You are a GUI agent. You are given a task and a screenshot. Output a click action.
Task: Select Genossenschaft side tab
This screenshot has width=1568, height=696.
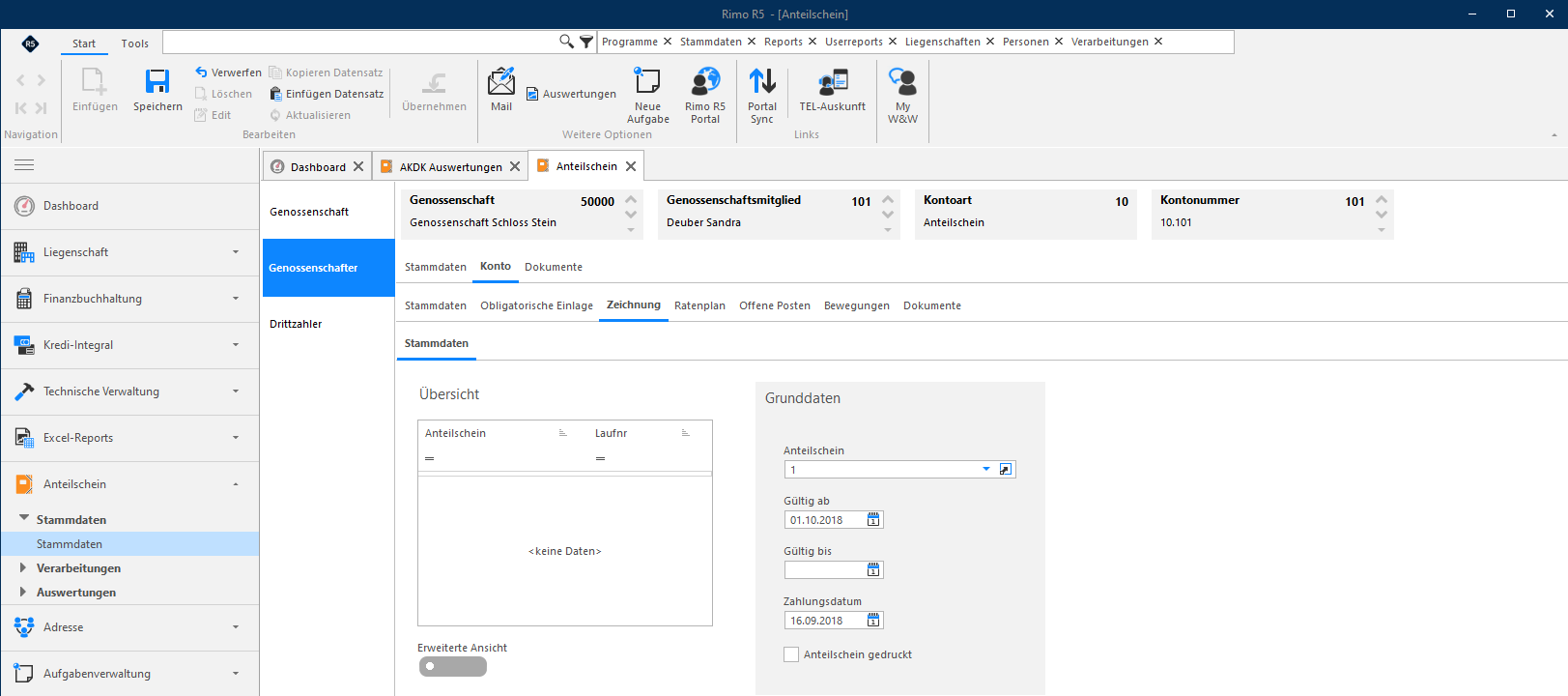328,212
